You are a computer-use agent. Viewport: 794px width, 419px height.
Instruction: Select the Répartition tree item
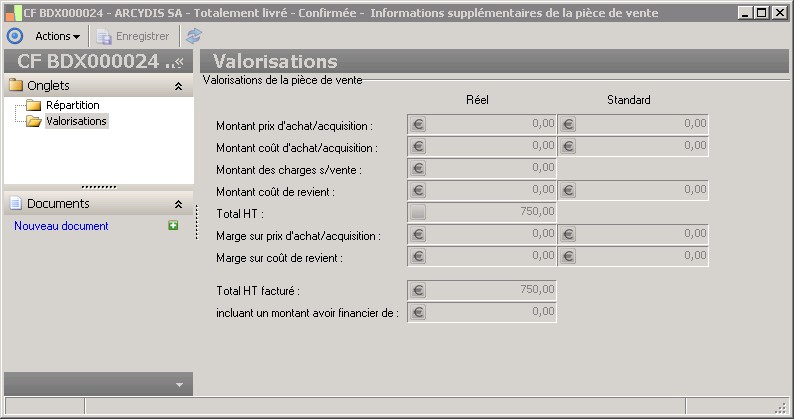pos(72,105)
